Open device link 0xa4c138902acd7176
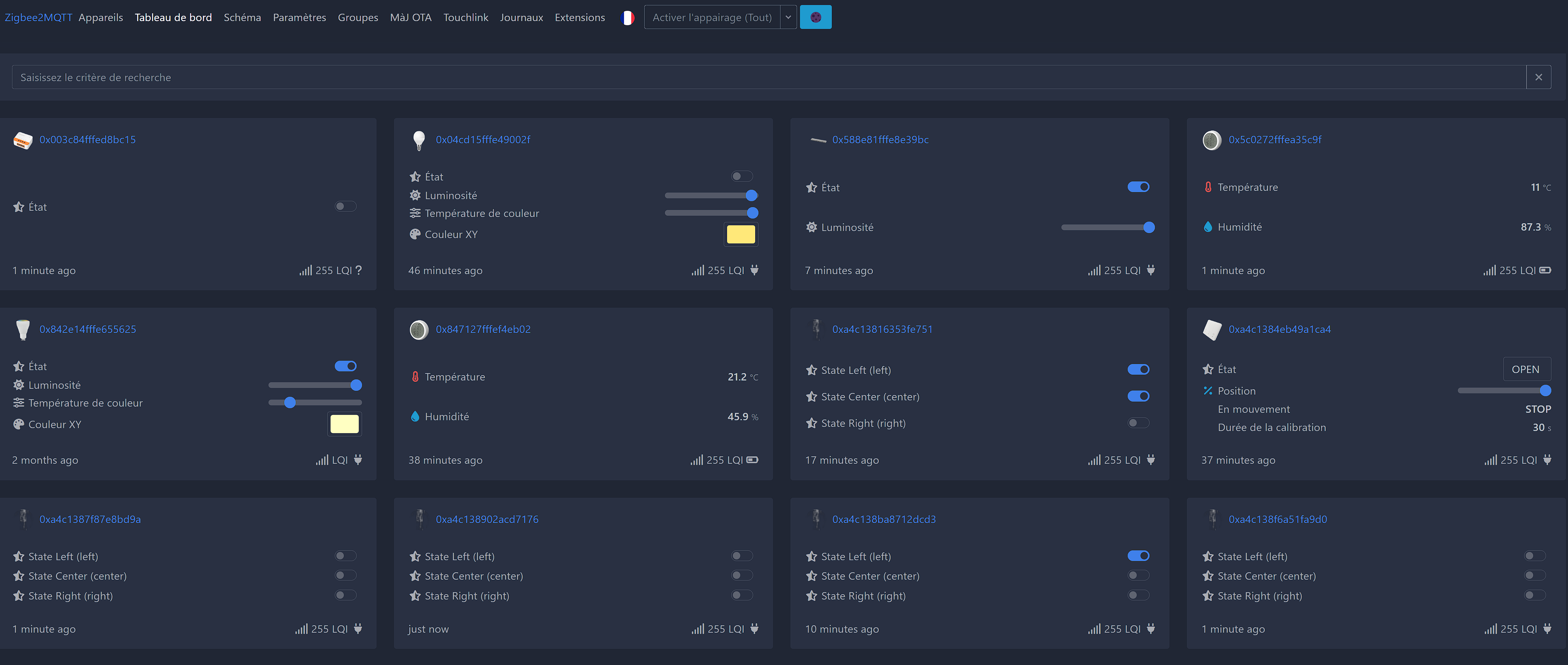This screenshot has height=665, width=1568. 486,520
